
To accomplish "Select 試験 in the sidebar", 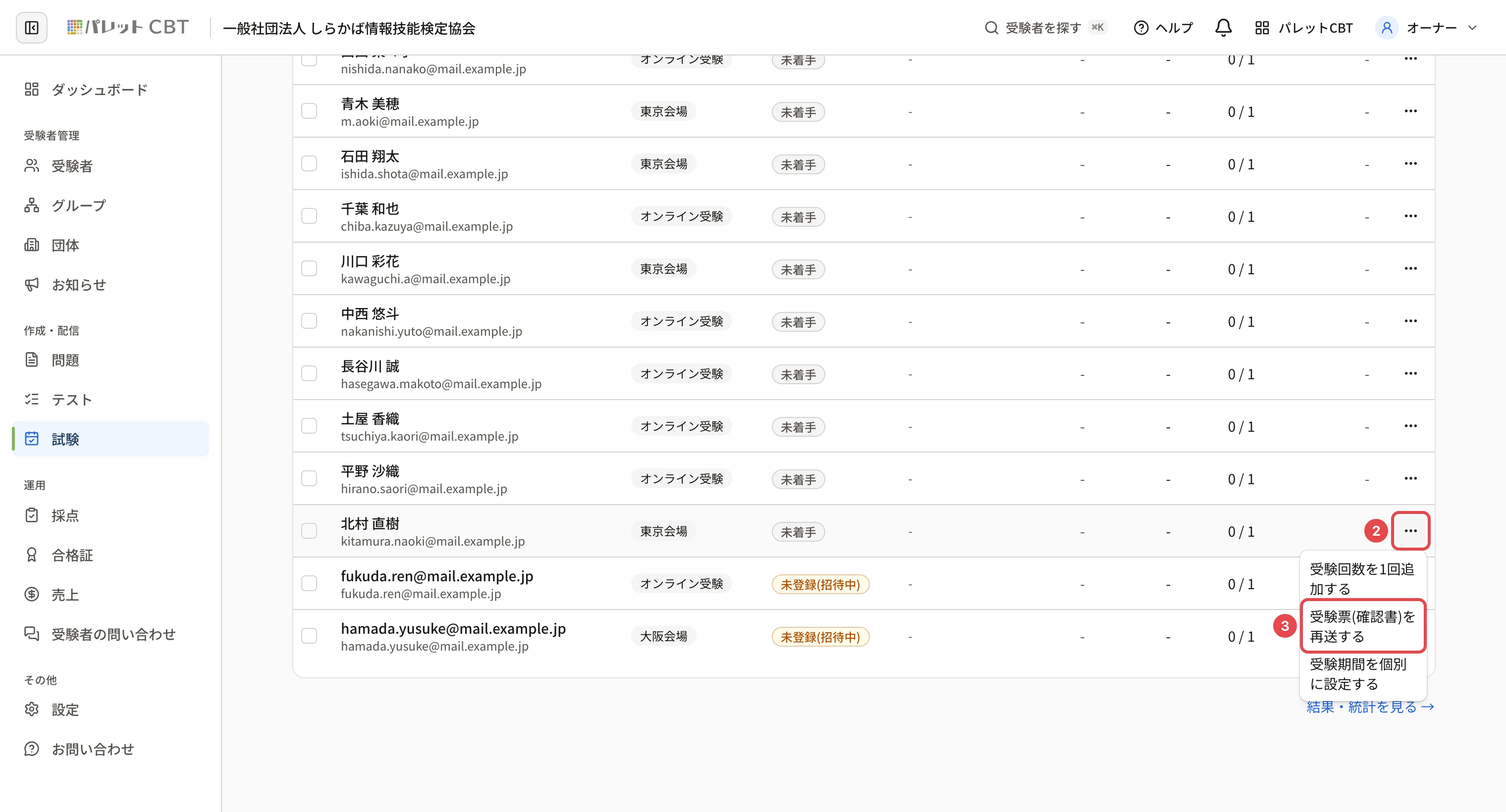I will pyautogui.click(x=110, y=439).
